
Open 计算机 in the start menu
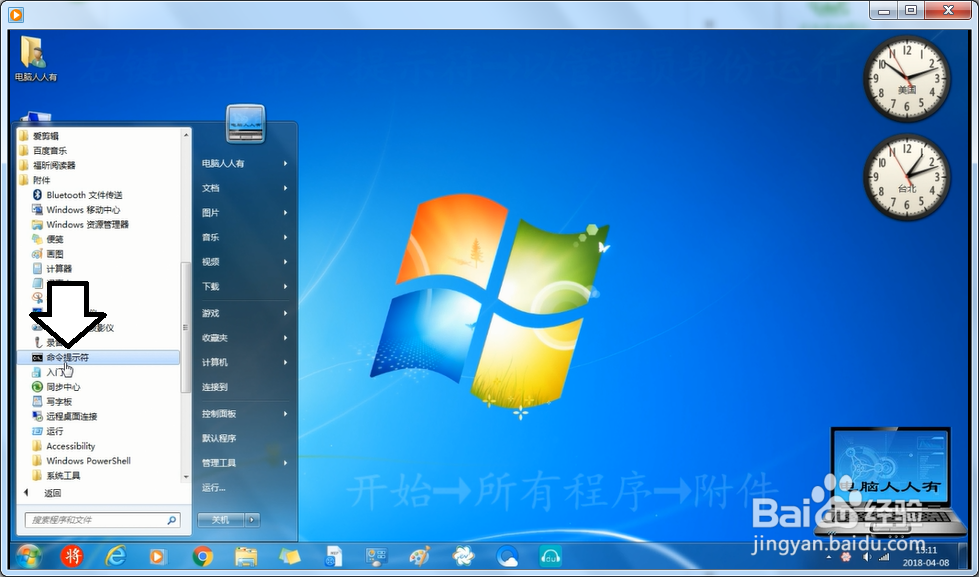[x=245, y=363]
